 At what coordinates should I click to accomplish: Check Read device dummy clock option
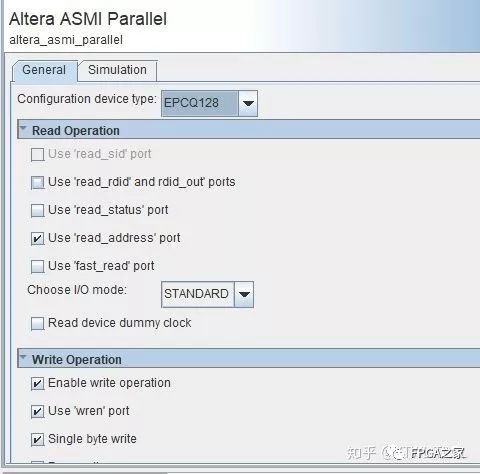(37, 324)
